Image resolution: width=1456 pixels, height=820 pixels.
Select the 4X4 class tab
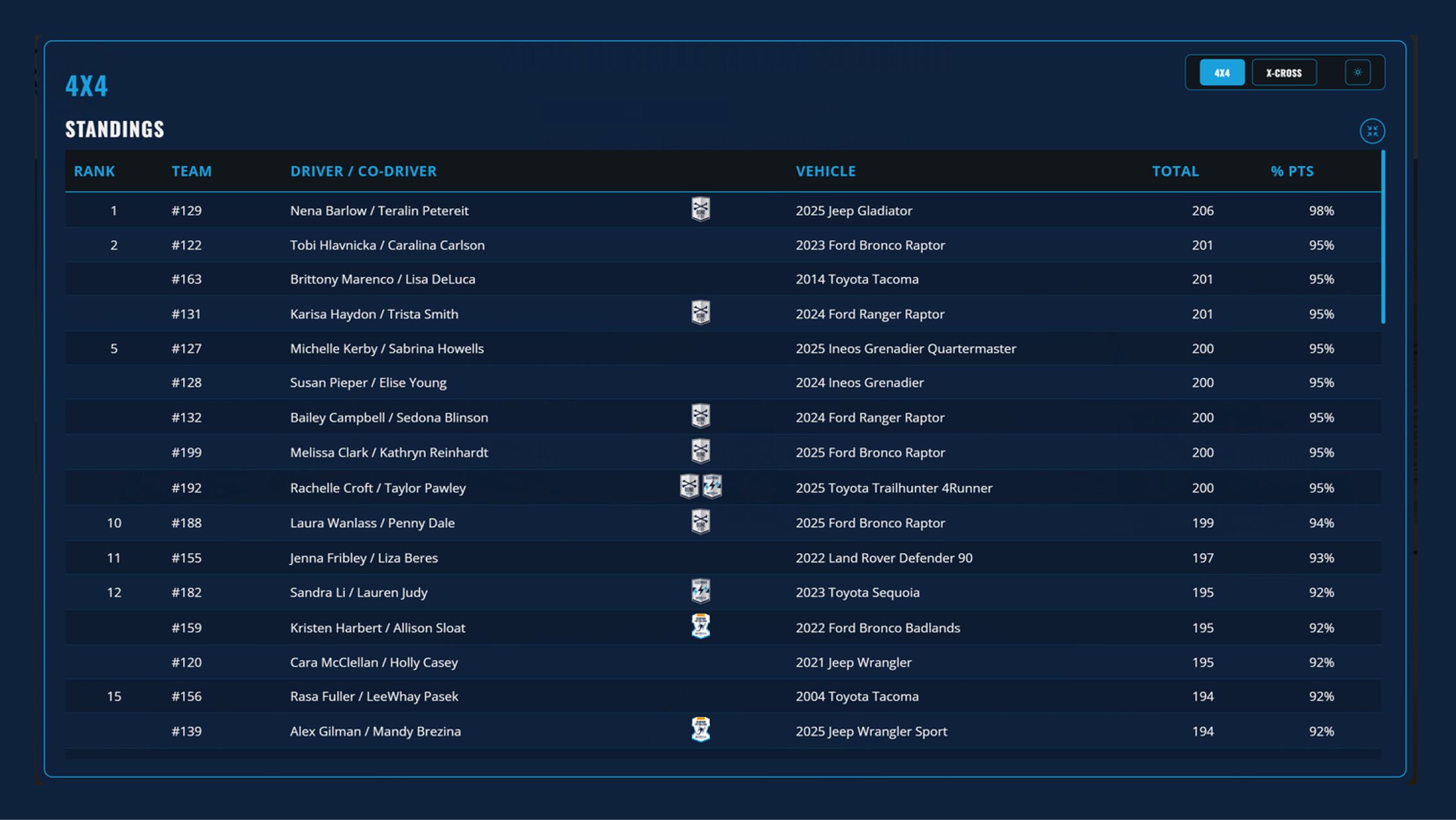(1221, 72)
